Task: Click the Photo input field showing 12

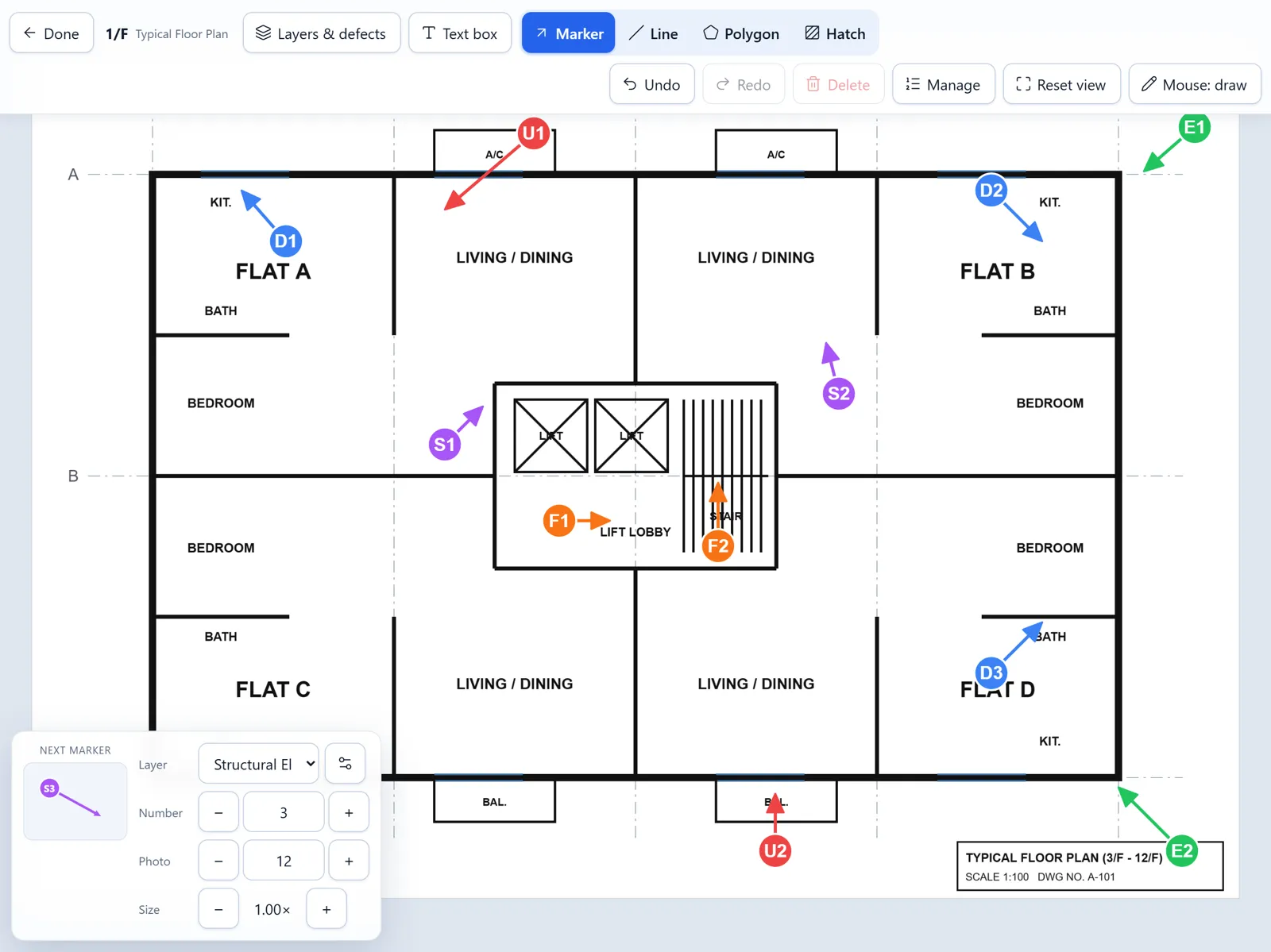Action: point(284,861)
